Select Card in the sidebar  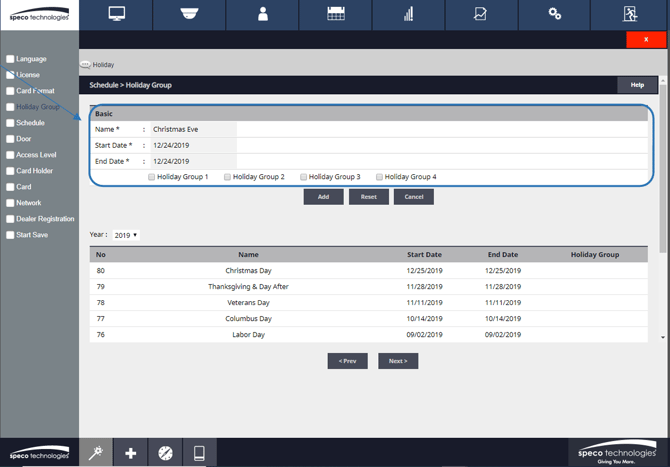(x=24, y=187)
